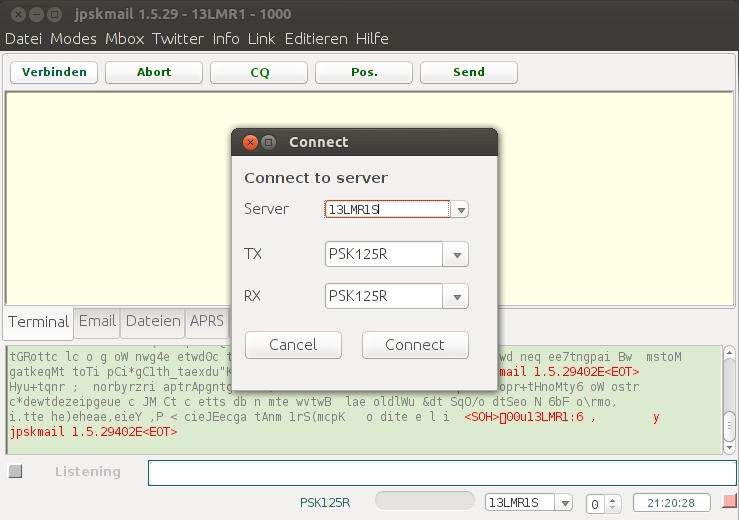Open the Twitter menu
The height and width of the screenshot is (520, 739).
point(178,39)
